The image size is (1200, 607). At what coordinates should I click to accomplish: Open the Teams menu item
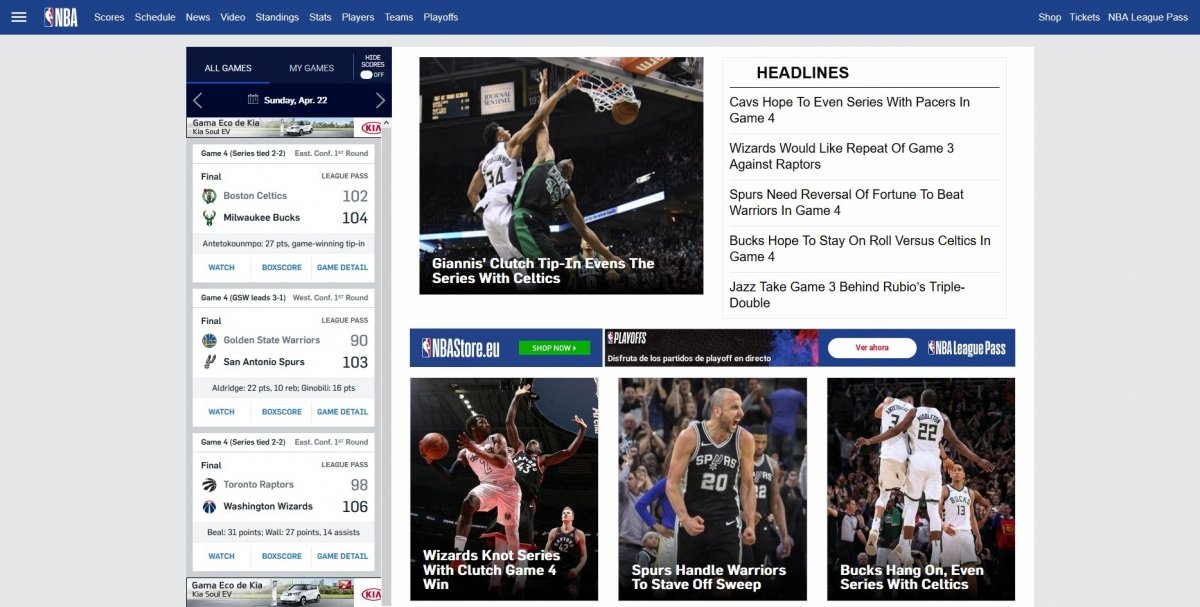coord(399,17)
